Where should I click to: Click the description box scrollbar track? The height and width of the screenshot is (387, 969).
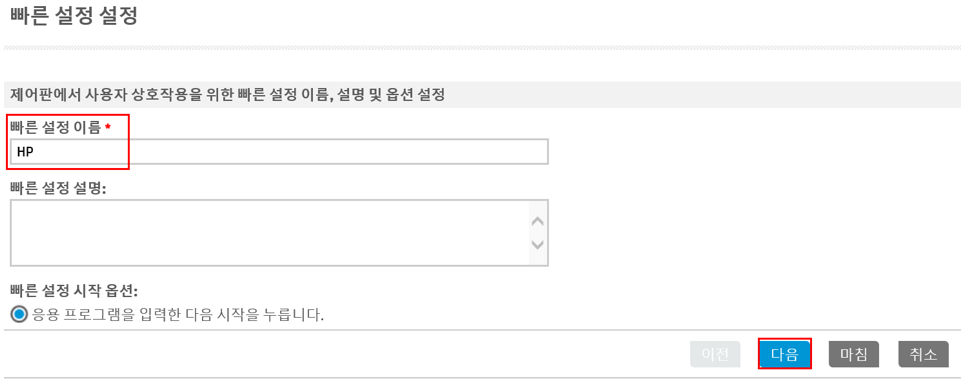click(x=538, y=233)
